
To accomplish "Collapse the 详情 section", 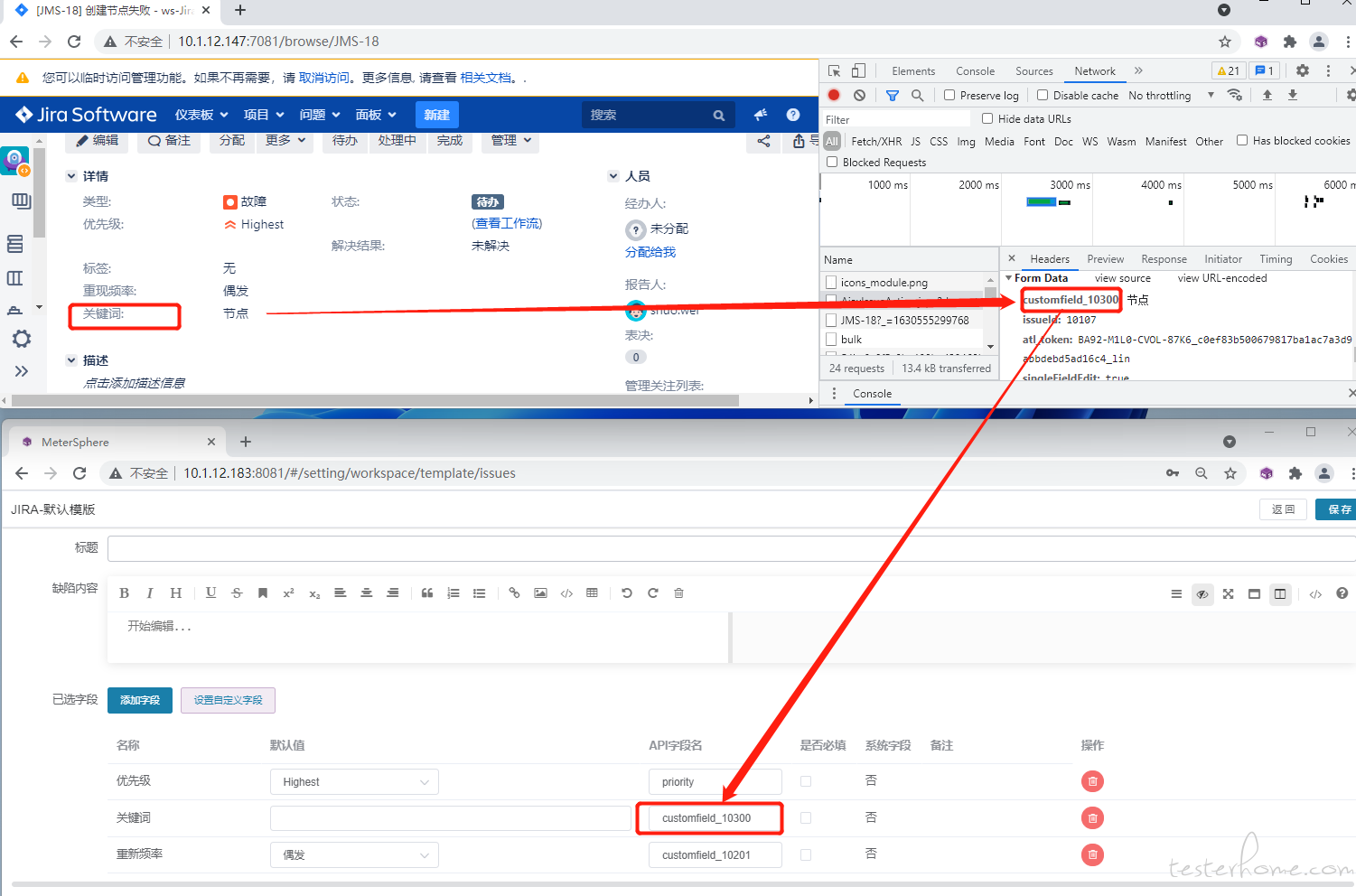I will (71, 176).
